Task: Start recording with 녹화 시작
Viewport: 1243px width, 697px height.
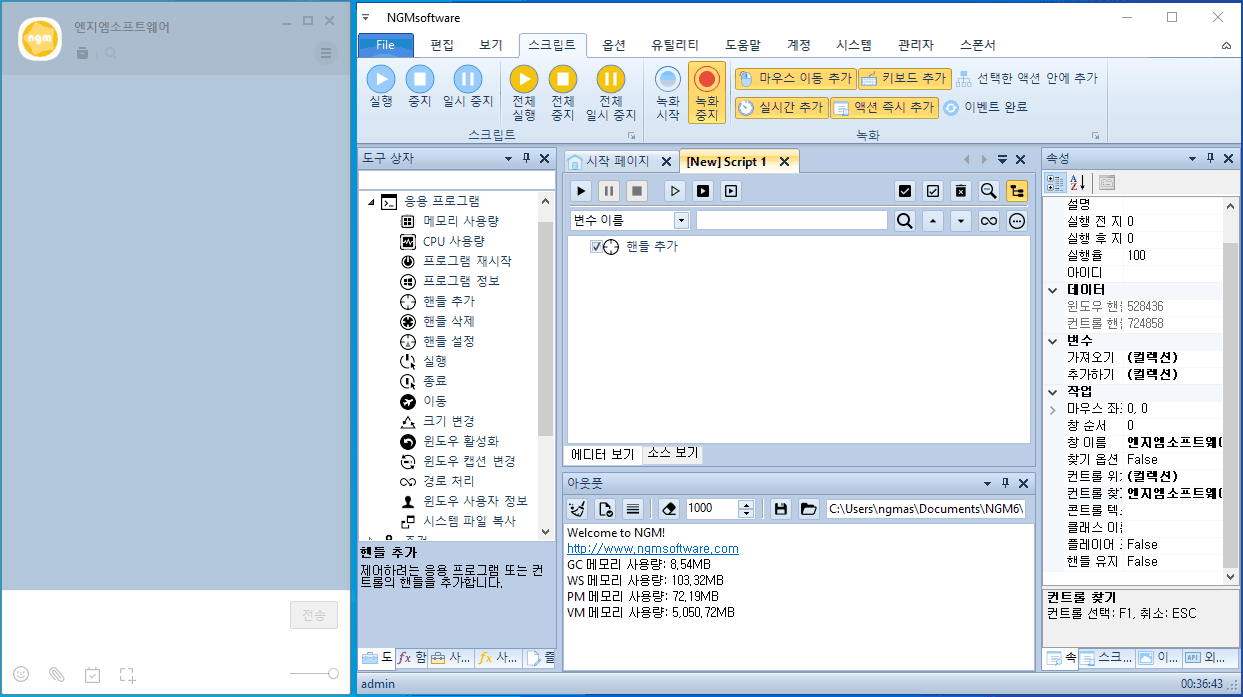Action: [x=668, y=93]
